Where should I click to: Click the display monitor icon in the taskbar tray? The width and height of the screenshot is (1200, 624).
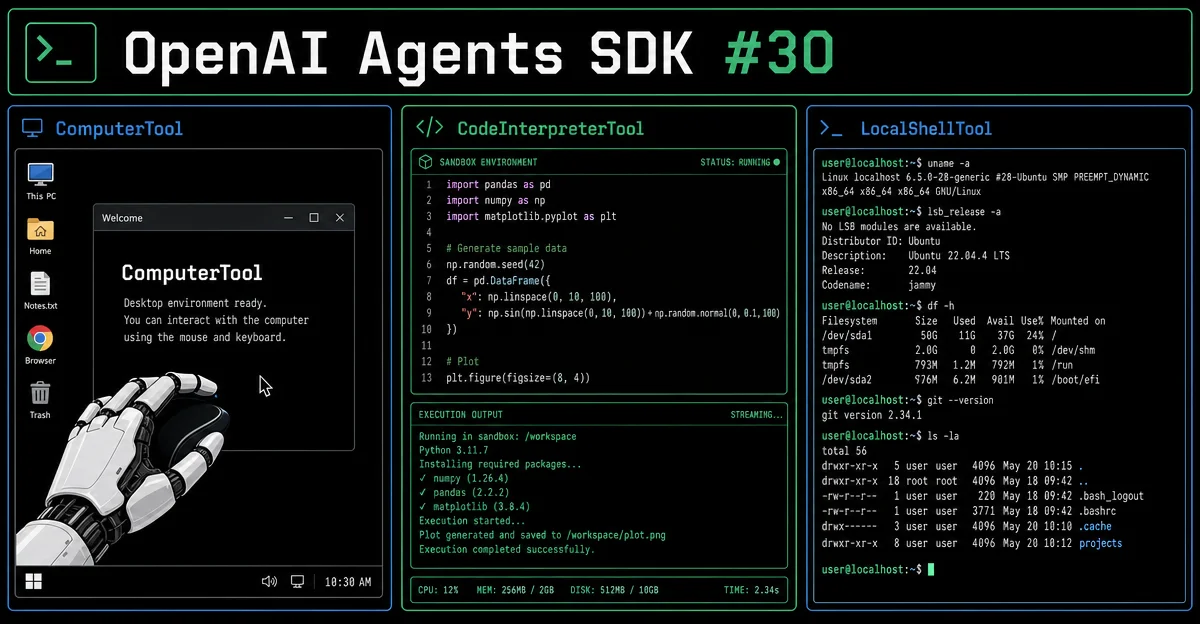297,581
